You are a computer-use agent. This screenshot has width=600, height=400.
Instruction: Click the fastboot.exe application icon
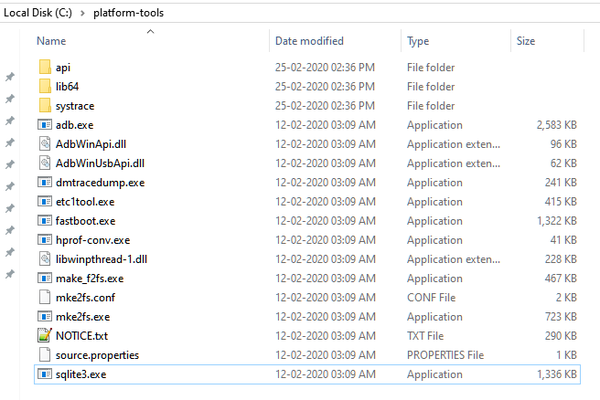[x=45, y=220]
